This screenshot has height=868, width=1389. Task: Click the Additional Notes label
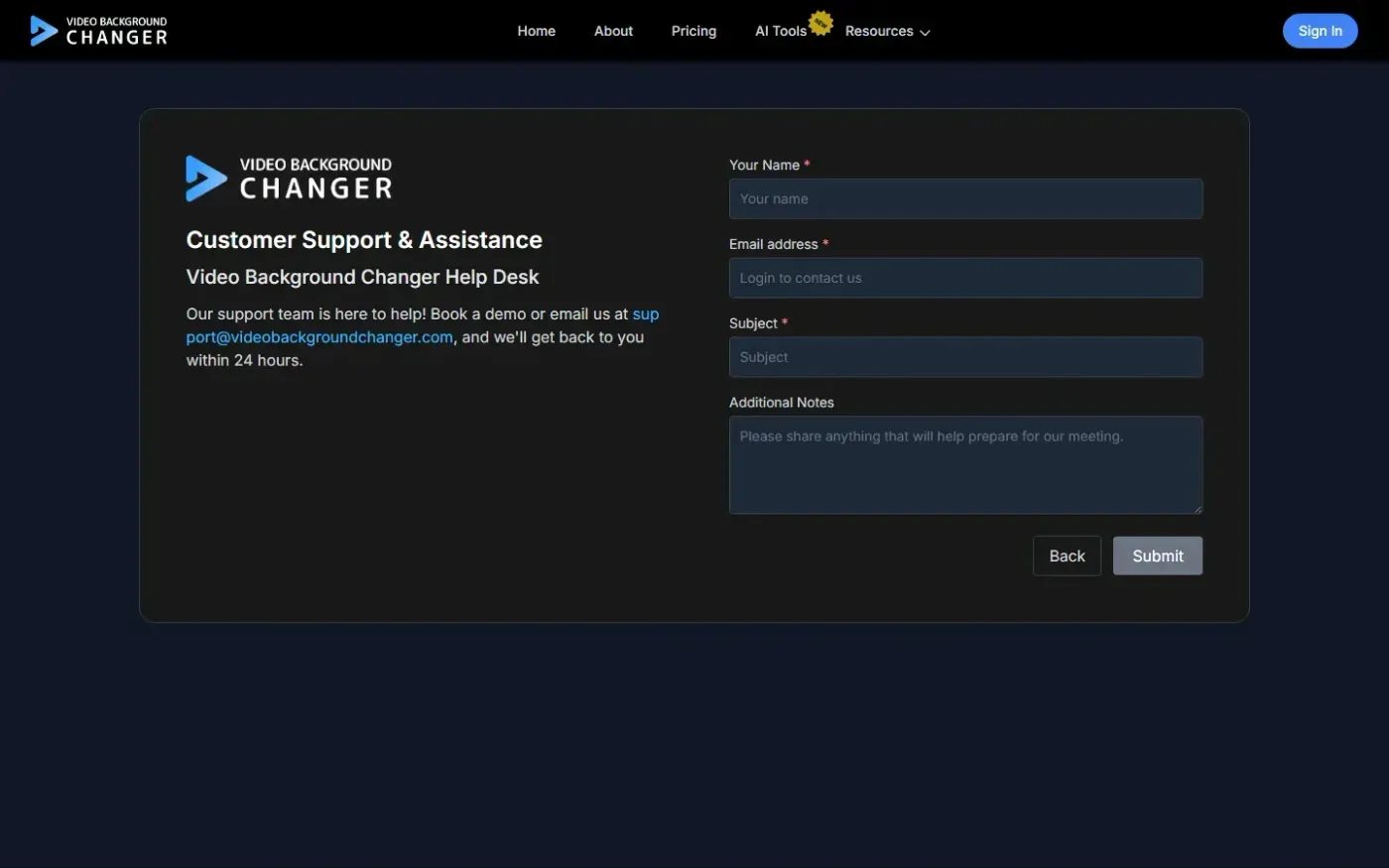click(x=782, y=403)
